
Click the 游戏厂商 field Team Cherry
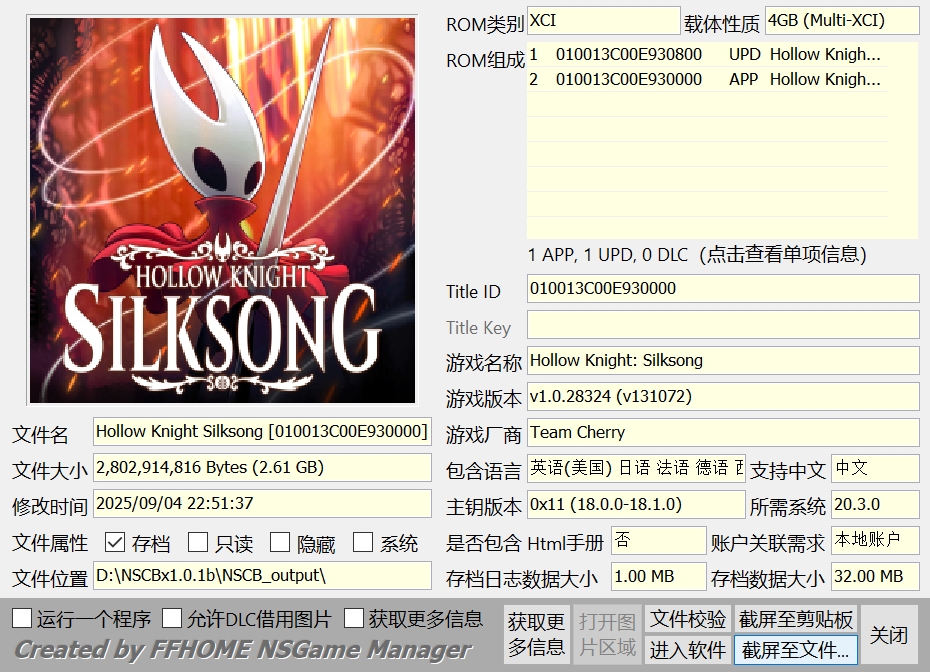pos(723,432)
